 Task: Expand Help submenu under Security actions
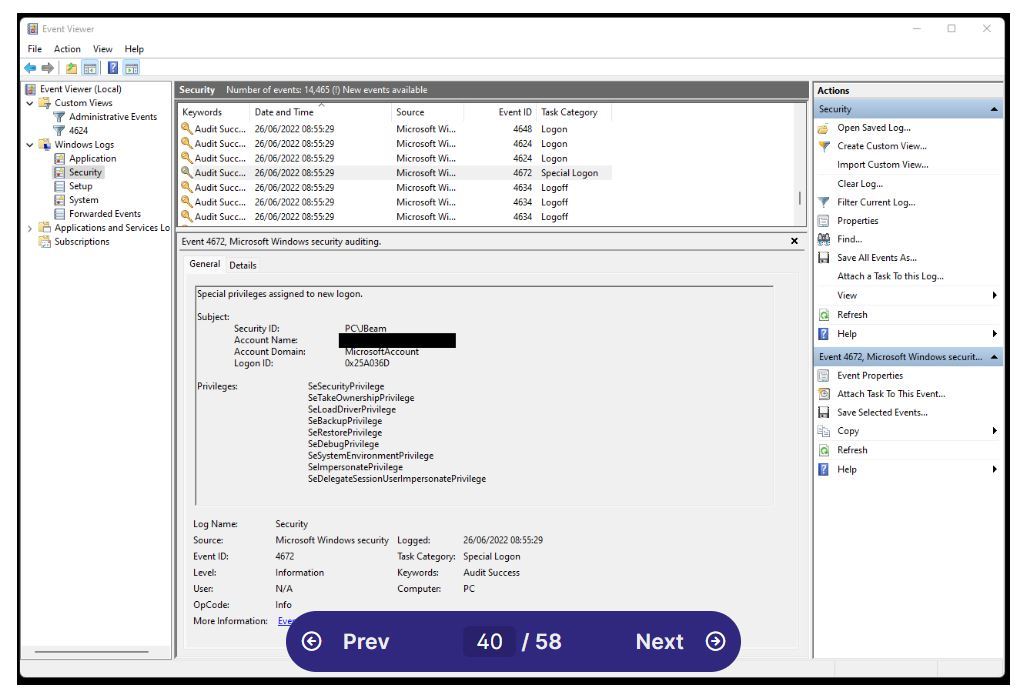pyautogui.click(x=995, y=334)
